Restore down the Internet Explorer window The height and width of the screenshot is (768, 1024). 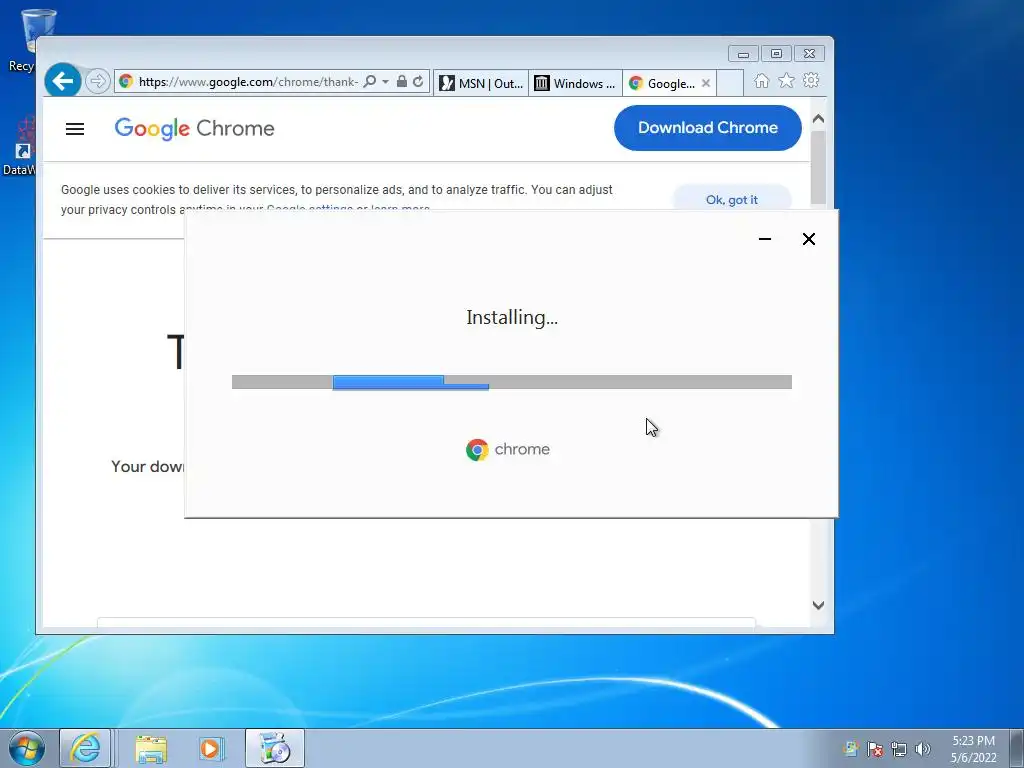coord(776,54)
